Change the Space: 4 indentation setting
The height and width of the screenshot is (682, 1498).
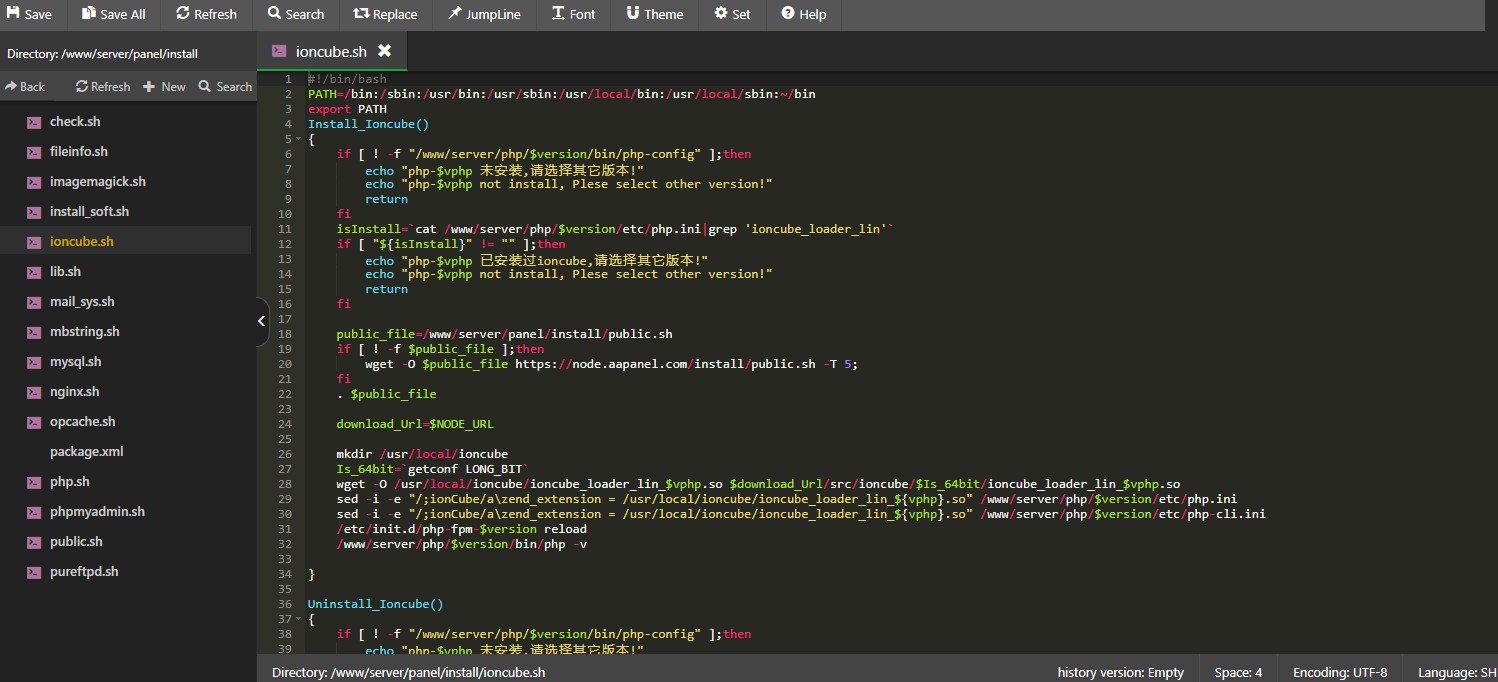1238,672
